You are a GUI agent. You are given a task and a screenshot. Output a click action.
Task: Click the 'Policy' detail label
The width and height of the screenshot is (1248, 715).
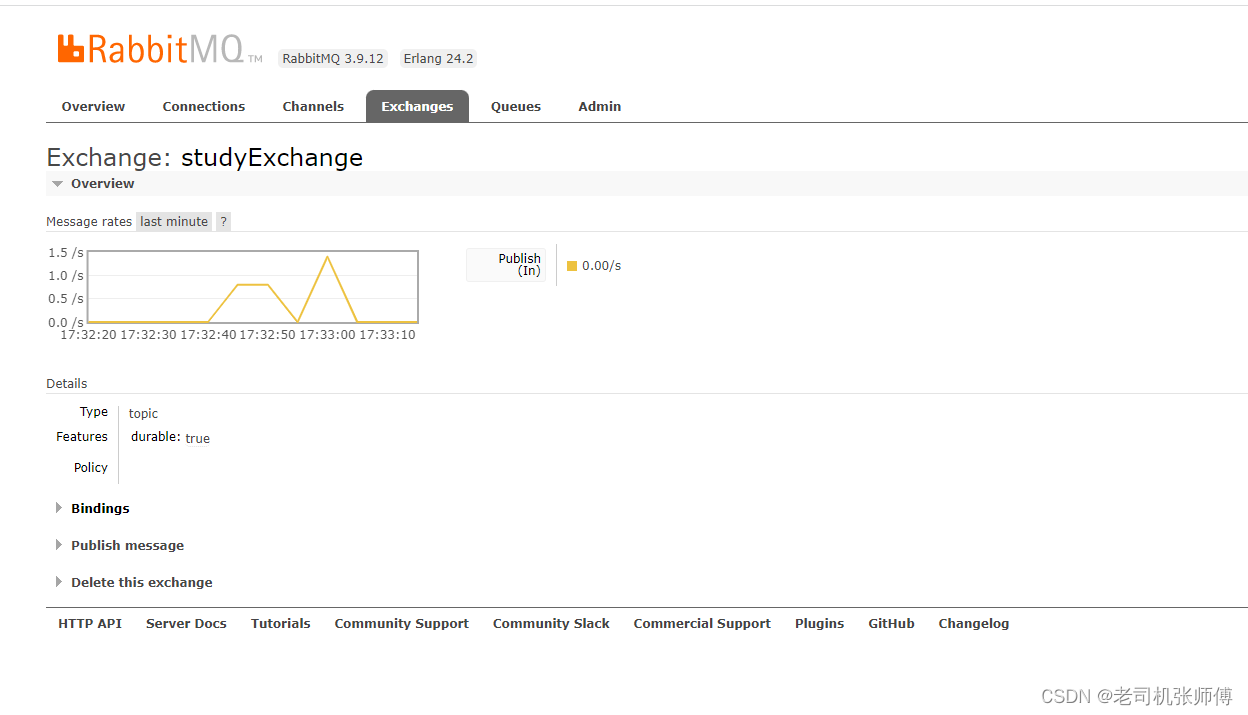coord(91,467)
